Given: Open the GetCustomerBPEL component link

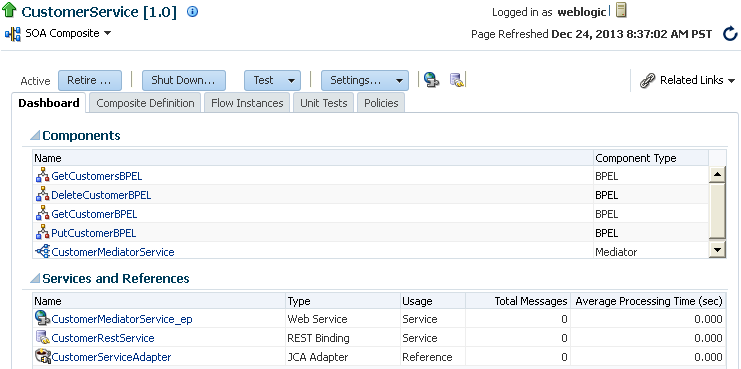Looking at the screenshot, I should pyautogui.click(x=94, y=214).
